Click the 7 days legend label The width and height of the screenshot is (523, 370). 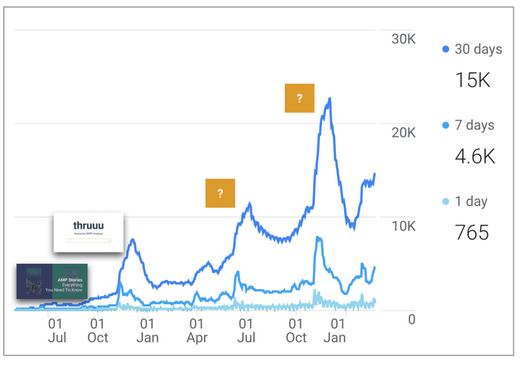474,125
